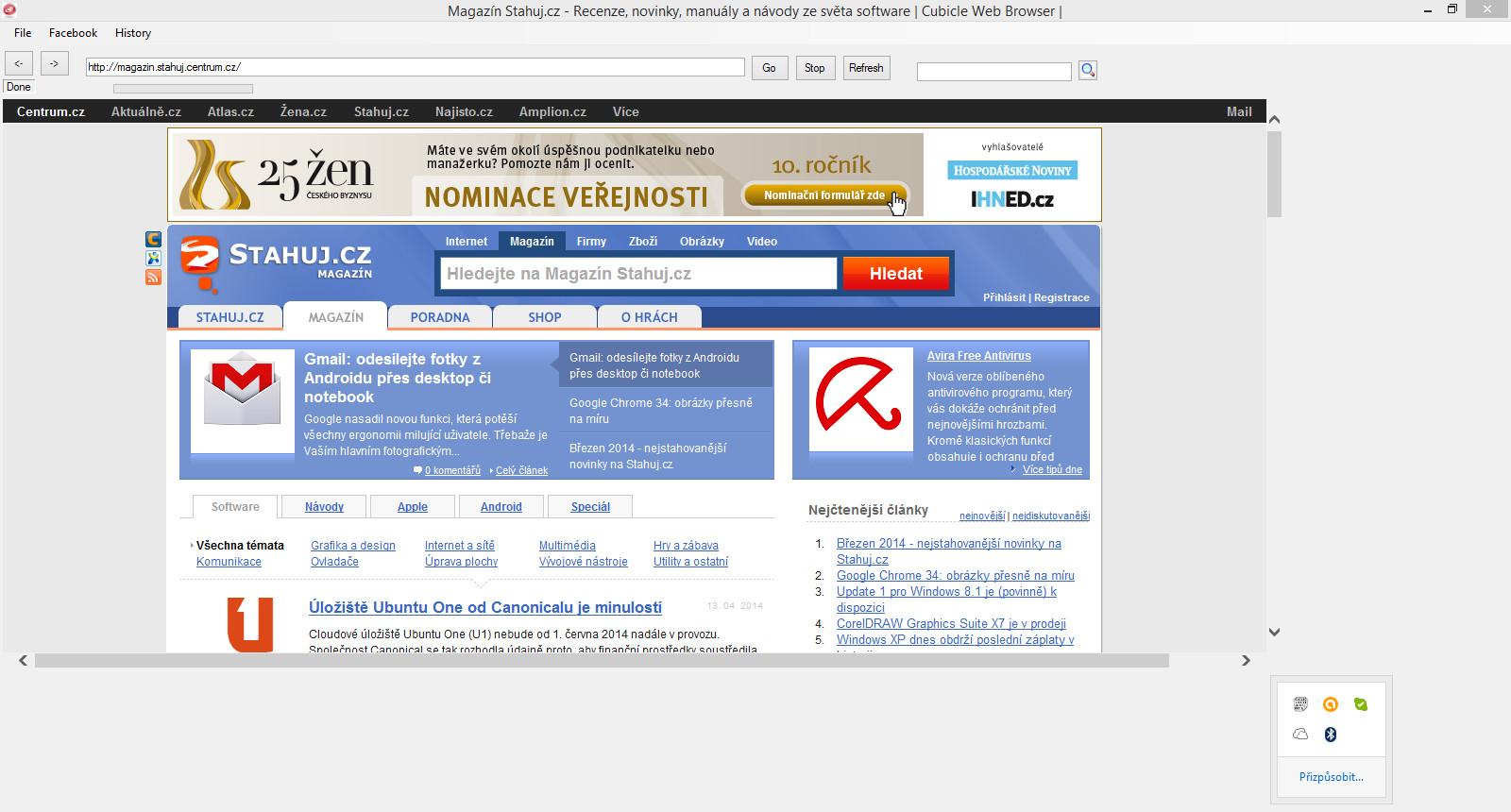
Task: Click the 25 žen banner logo
Action: [x=277, y=174]
